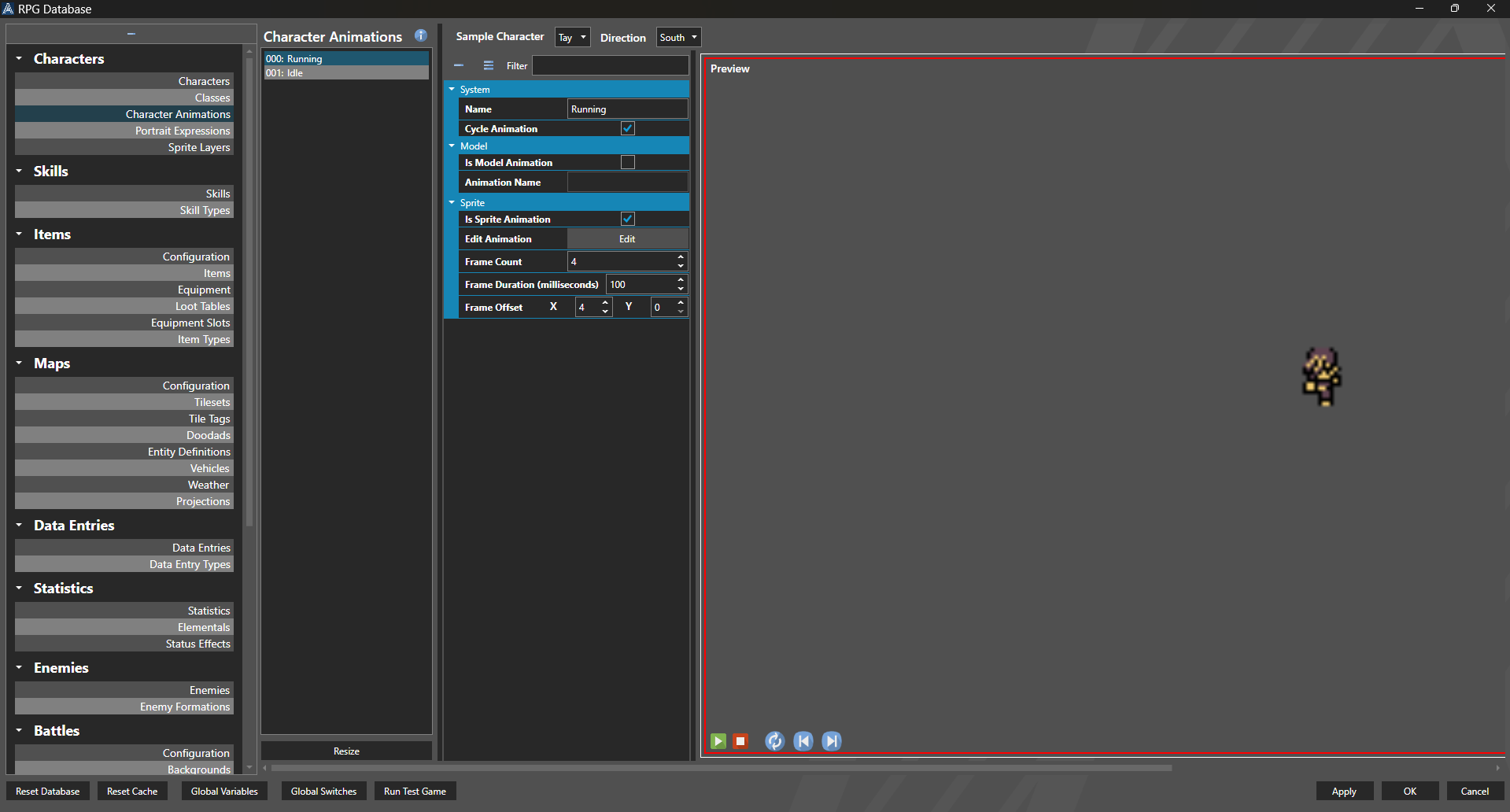Viewport: 1510px width, 812px height.
Task: Change Direction from South
Action: point(677,36)
